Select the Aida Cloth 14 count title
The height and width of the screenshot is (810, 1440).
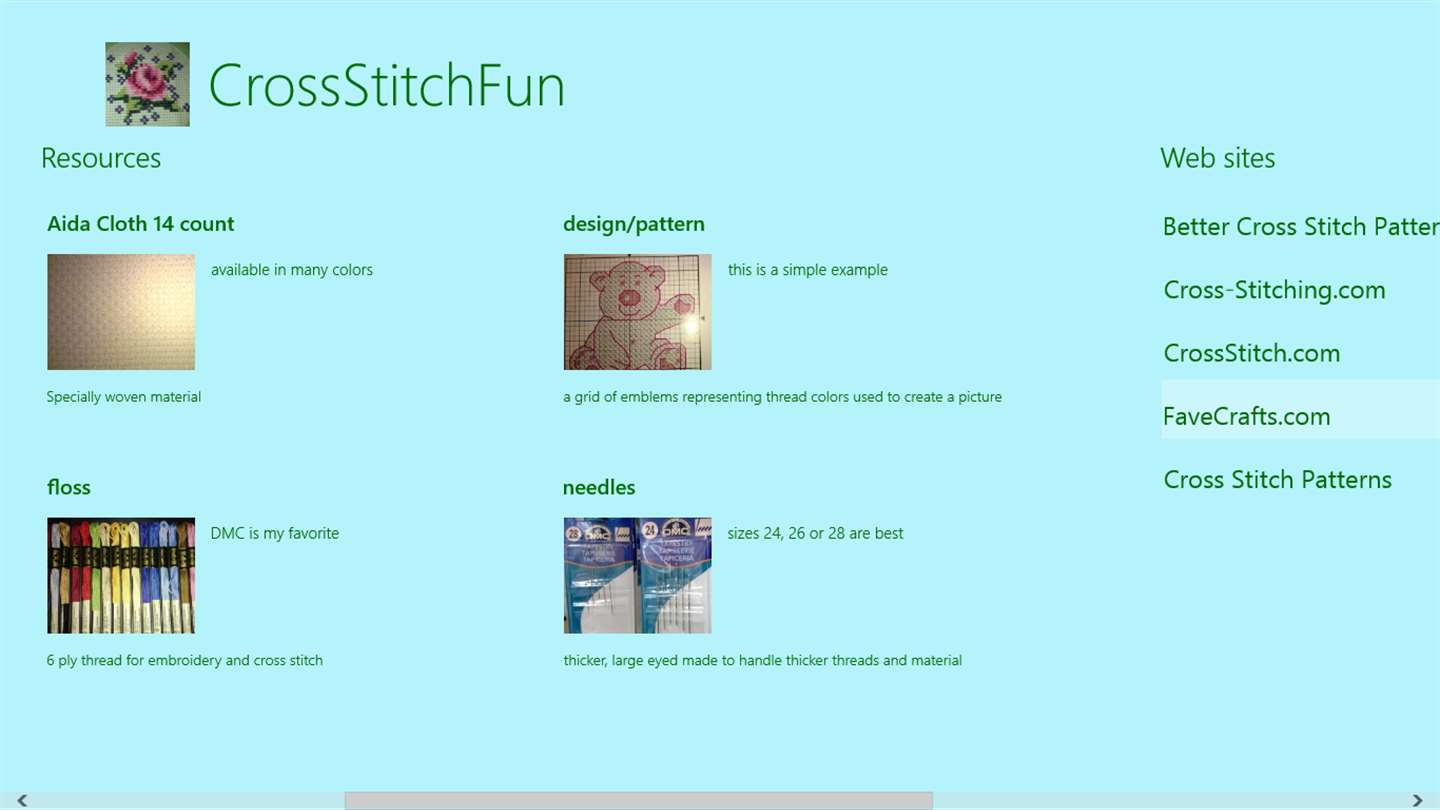141,224
